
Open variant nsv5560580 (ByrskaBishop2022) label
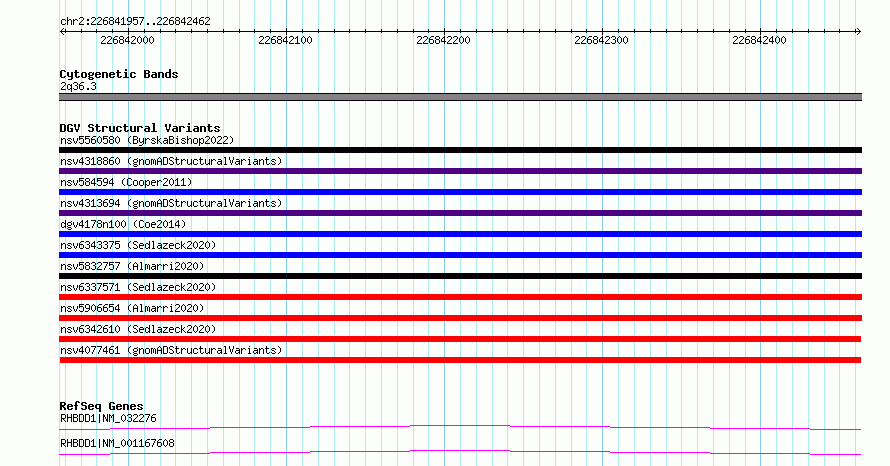coord(147,140)
